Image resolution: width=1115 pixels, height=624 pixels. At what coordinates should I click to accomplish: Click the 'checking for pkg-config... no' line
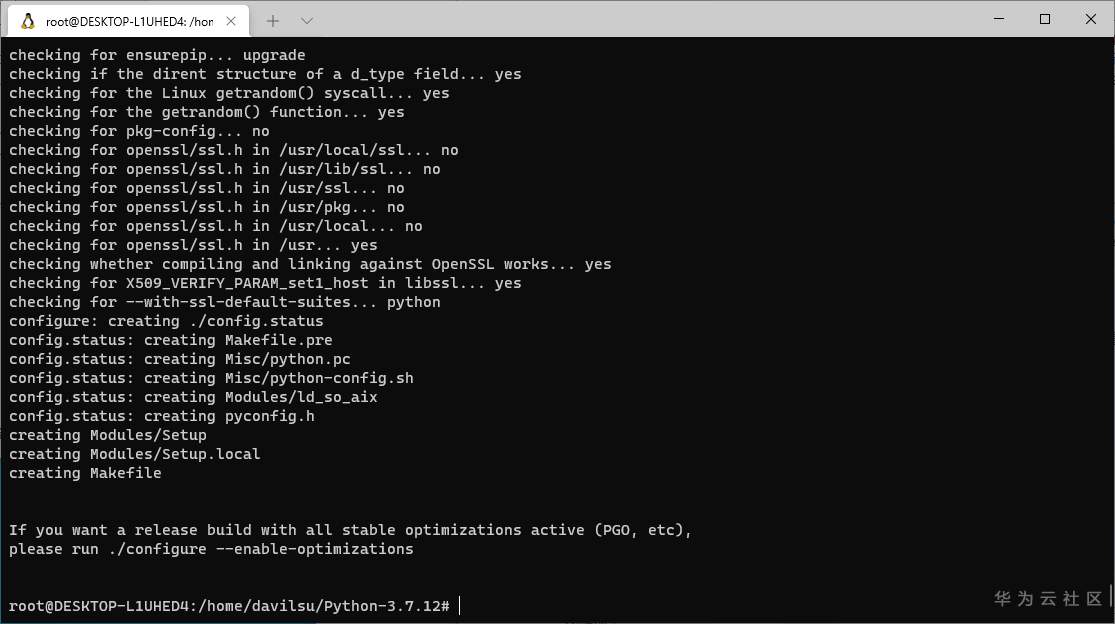[139, 131]
